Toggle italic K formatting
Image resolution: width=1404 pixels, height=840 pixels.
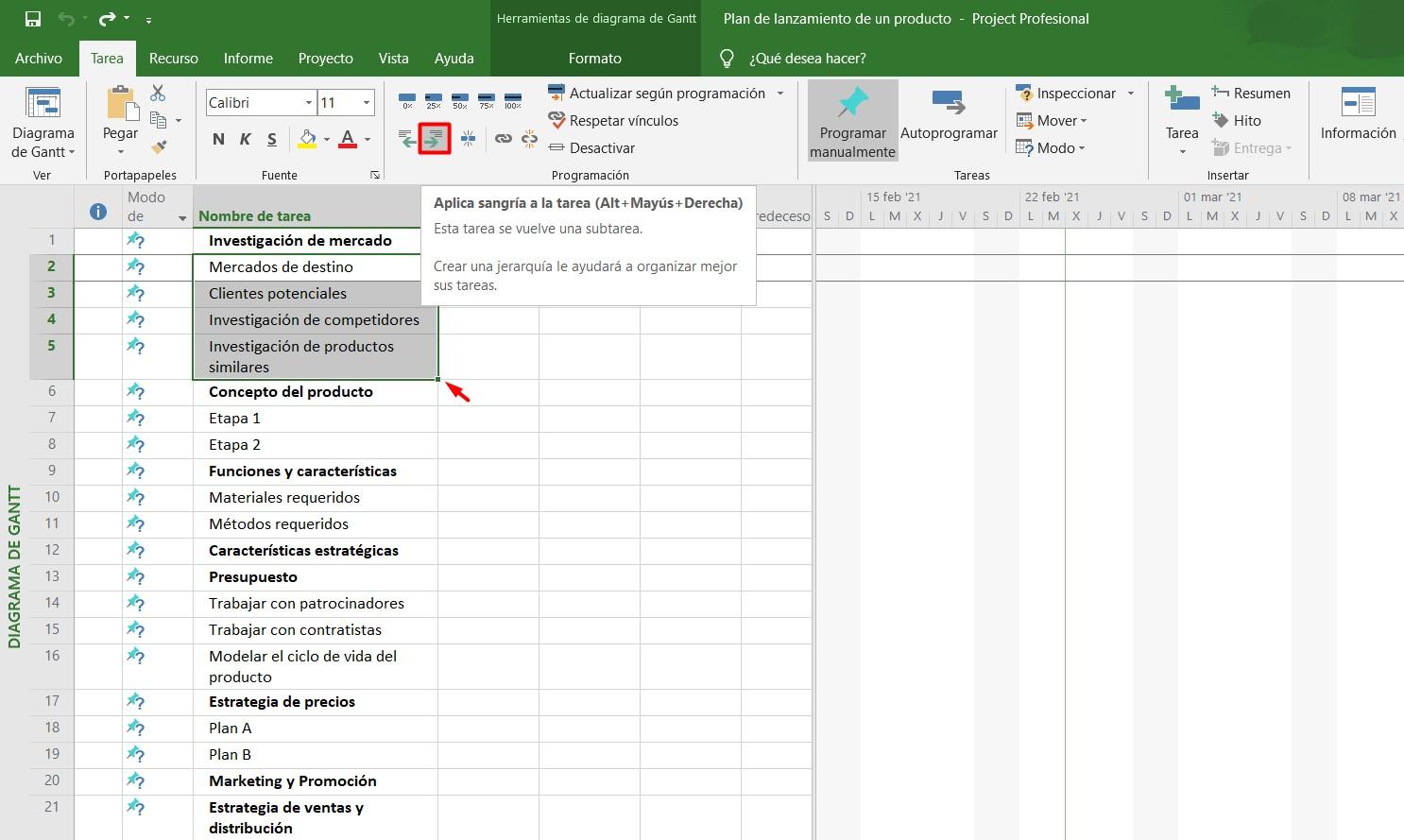pyautogui.click(x=245, y=139)
